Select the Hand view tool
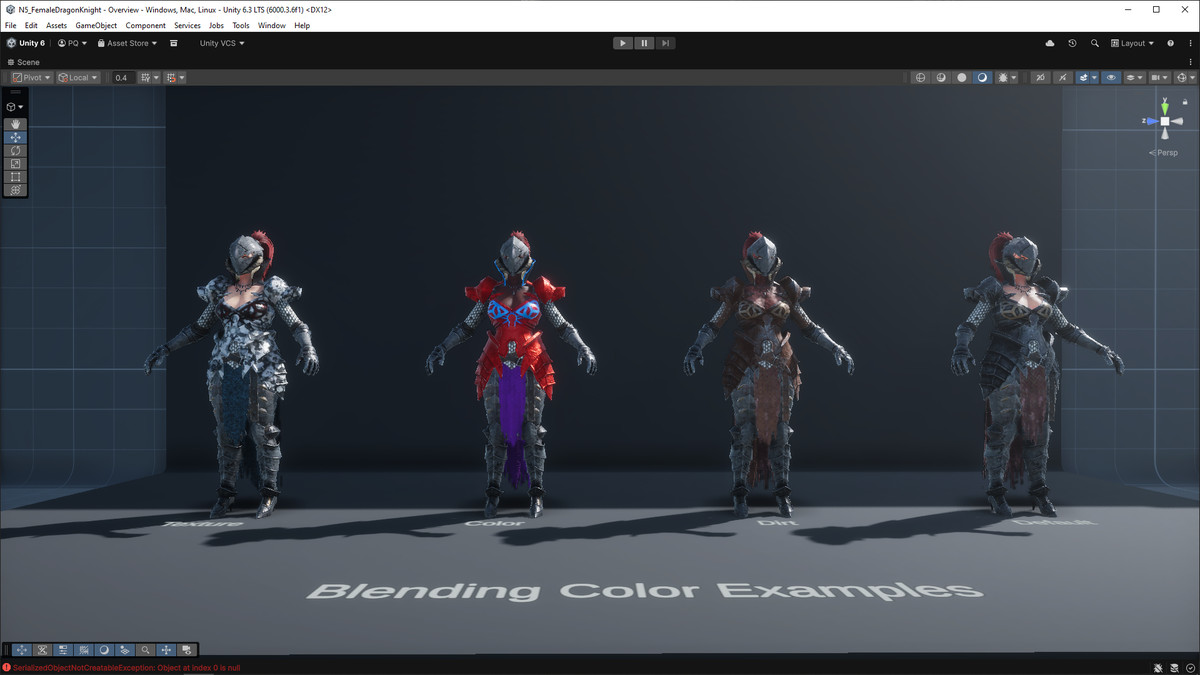This screenshot has height=675, width=1200. click(x=15, y=124)
